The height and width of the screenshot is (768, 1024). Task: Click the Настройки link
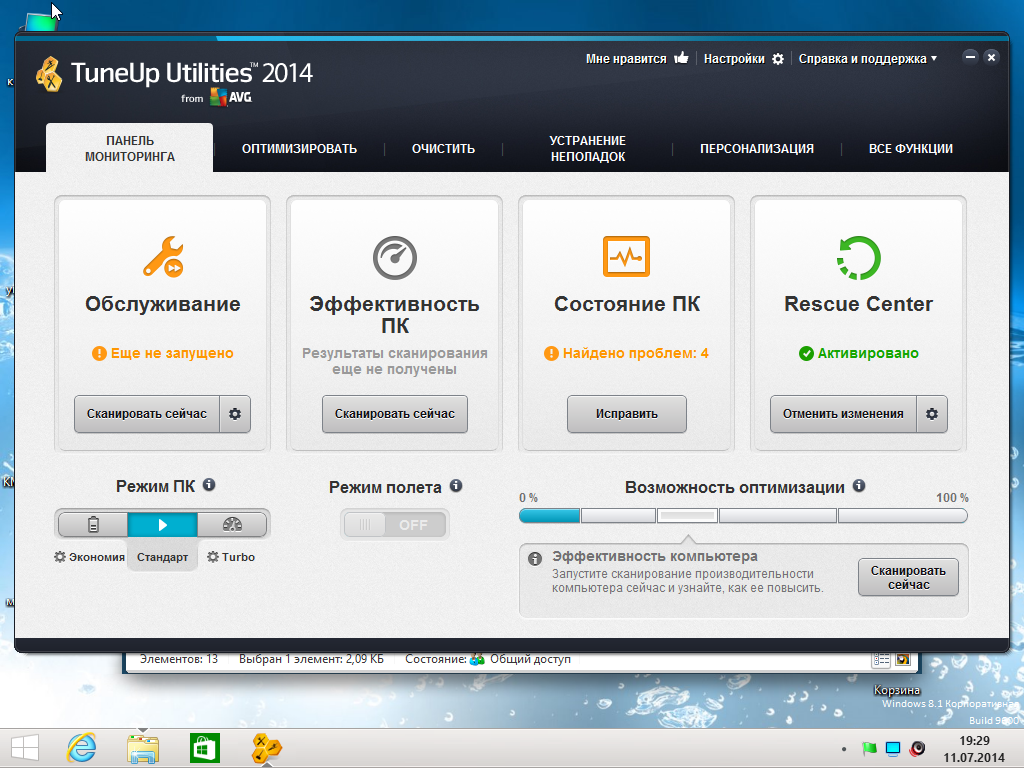[734, 59]
